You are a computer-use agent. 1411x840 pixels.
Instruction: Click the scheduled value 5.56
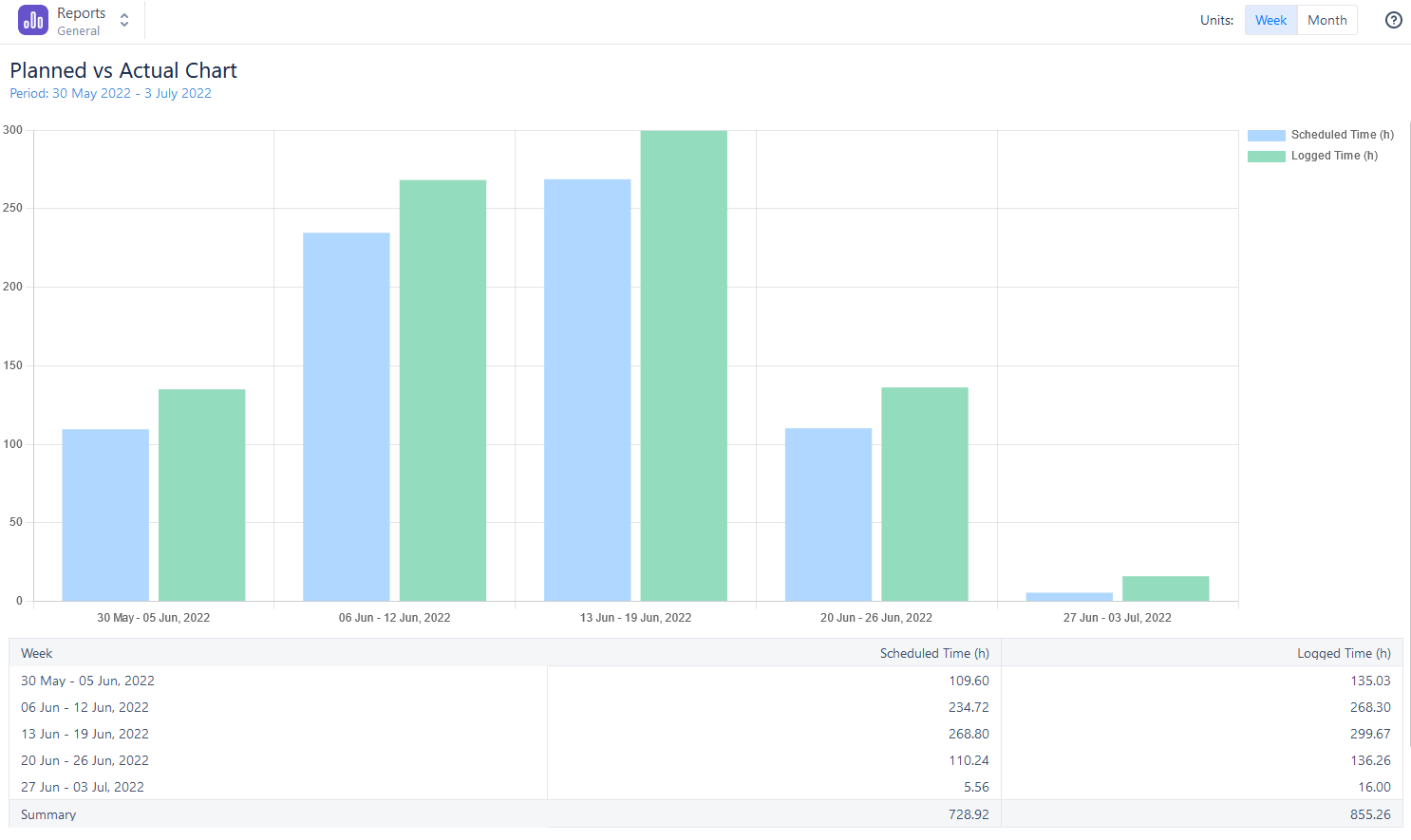[976, 787]
